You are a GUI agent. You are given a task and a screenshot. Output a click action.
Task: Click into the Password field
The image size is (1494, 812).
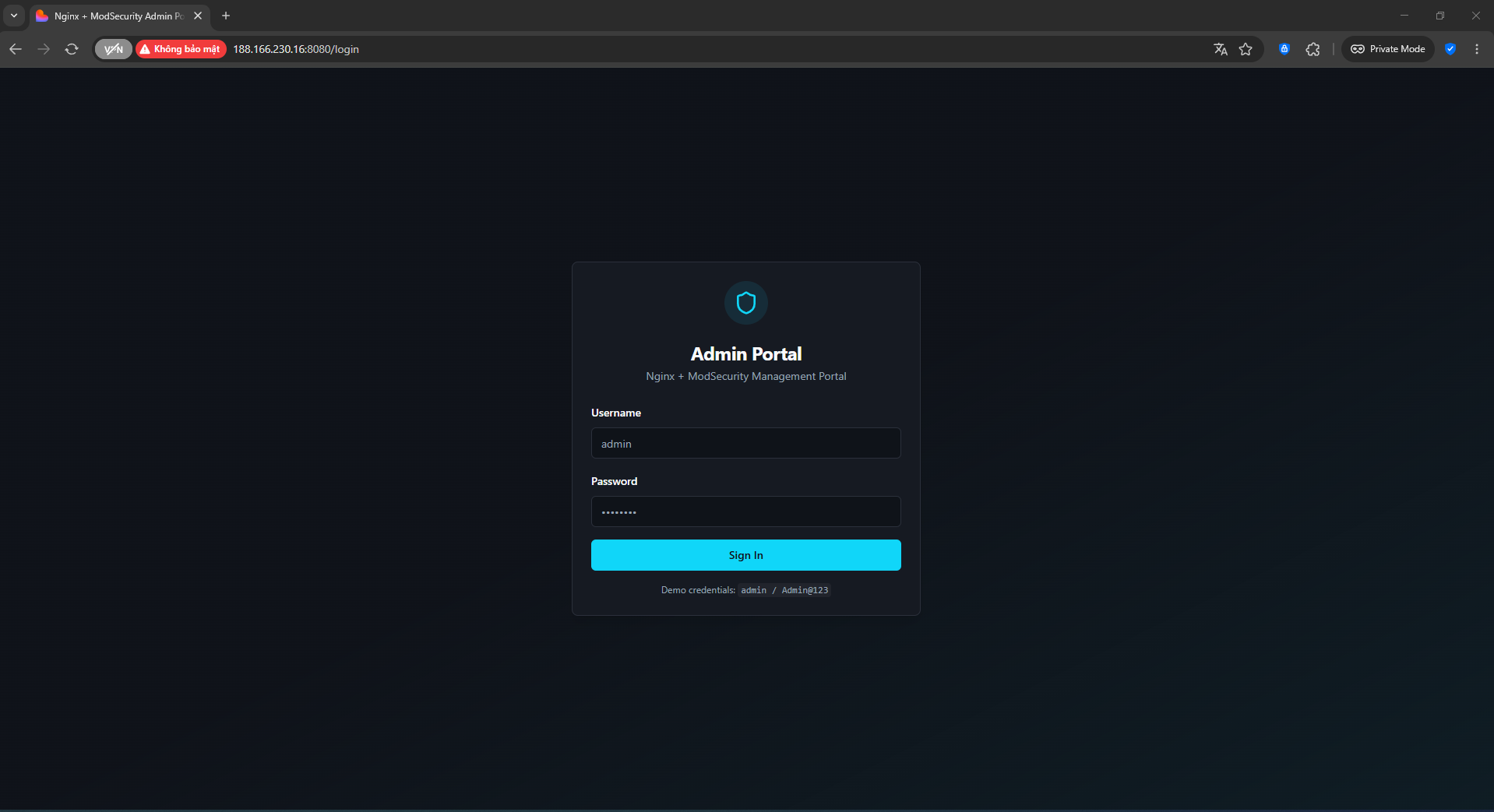[x=745, y=511]
